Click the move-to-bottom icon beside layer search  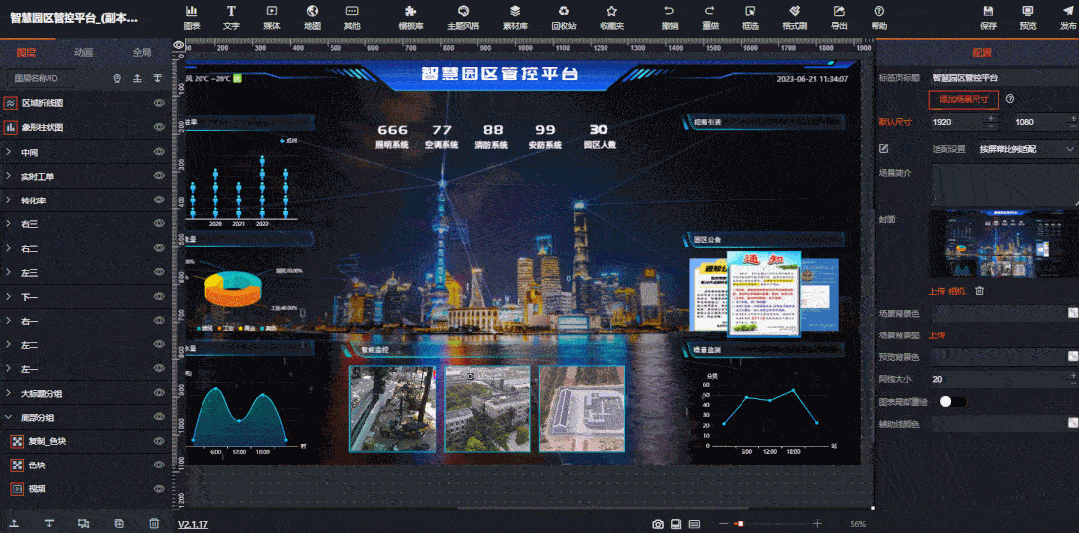click(158, 78)
